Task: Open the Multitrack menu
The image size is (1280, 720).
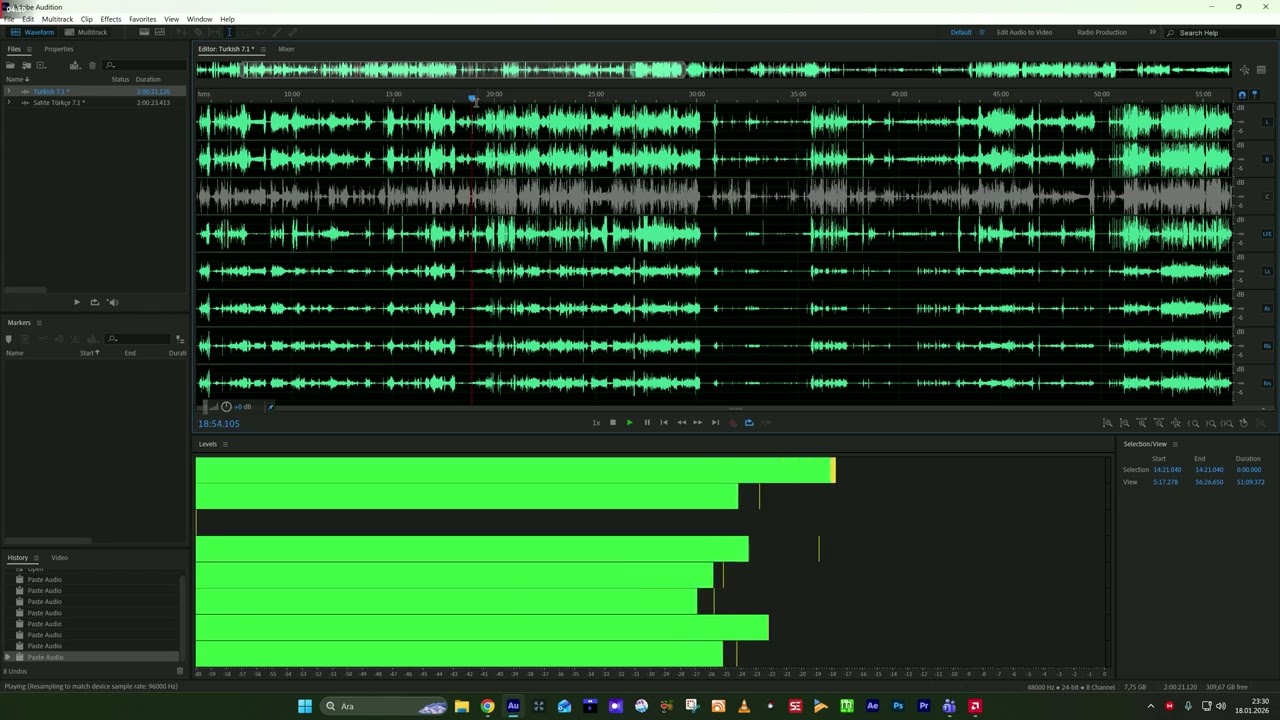Action: 57,19
